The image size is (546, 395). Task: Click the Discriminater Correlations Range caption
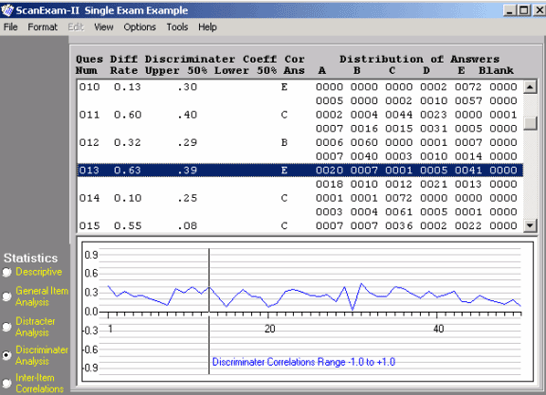[304, 362]
